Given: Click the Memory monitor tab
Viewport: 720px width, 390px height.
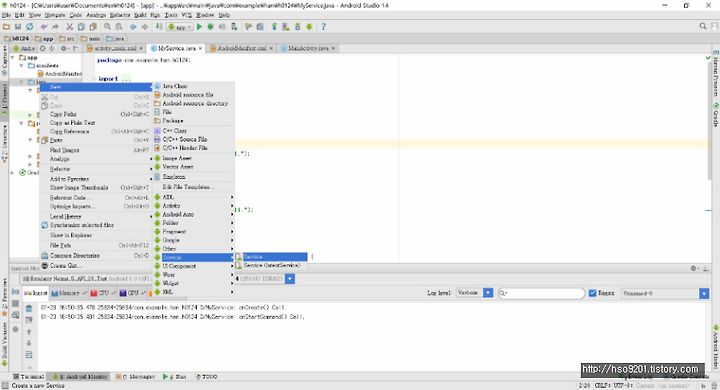Looking at the screenshot, I should tap(68, 293).
